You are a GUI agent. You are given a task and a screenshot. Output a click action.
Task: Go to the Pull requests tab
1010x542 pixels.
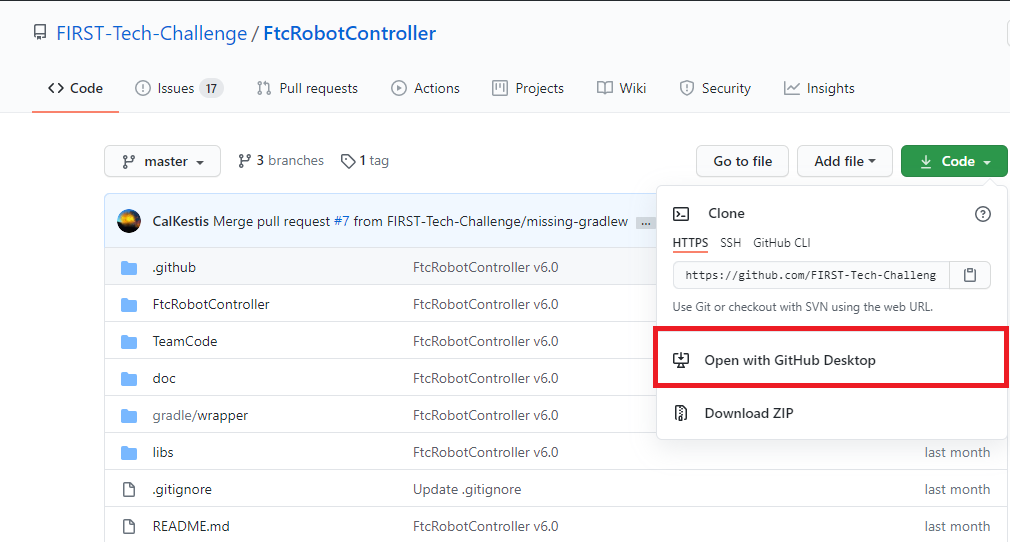307,88
